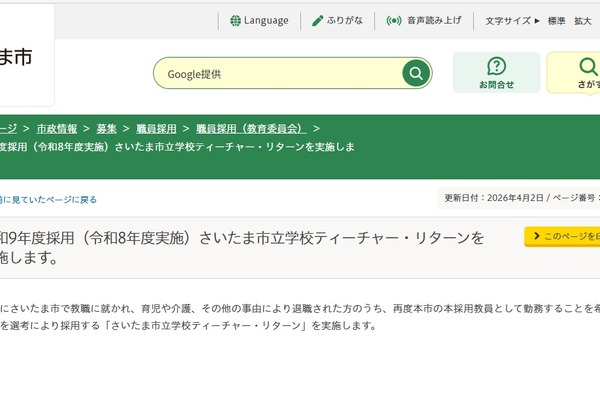Click the question mark bubble icon
Screen dimensions: 600x400
click(x=496, y=66)
